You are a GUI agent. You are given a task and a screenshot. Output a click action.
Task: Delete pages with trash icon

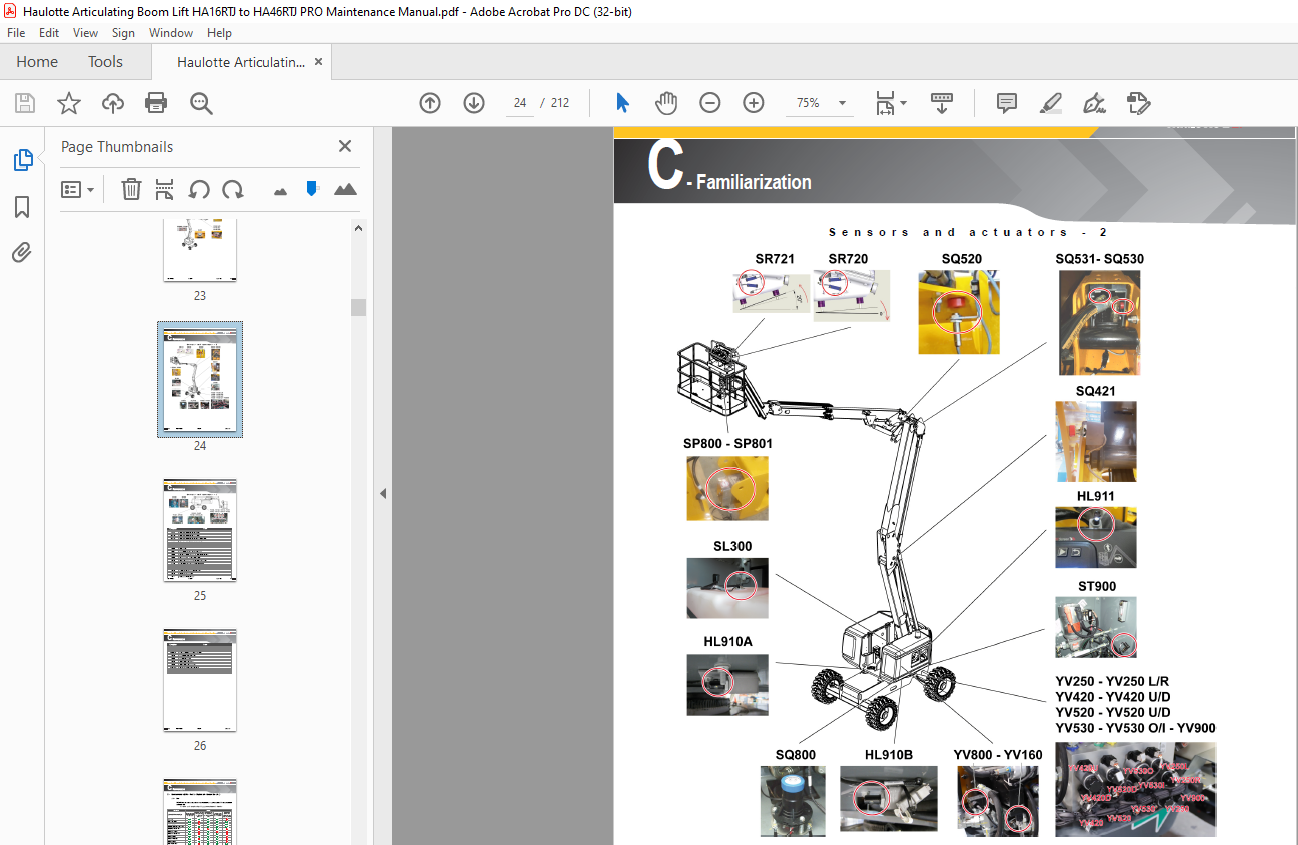coord(131,189)
